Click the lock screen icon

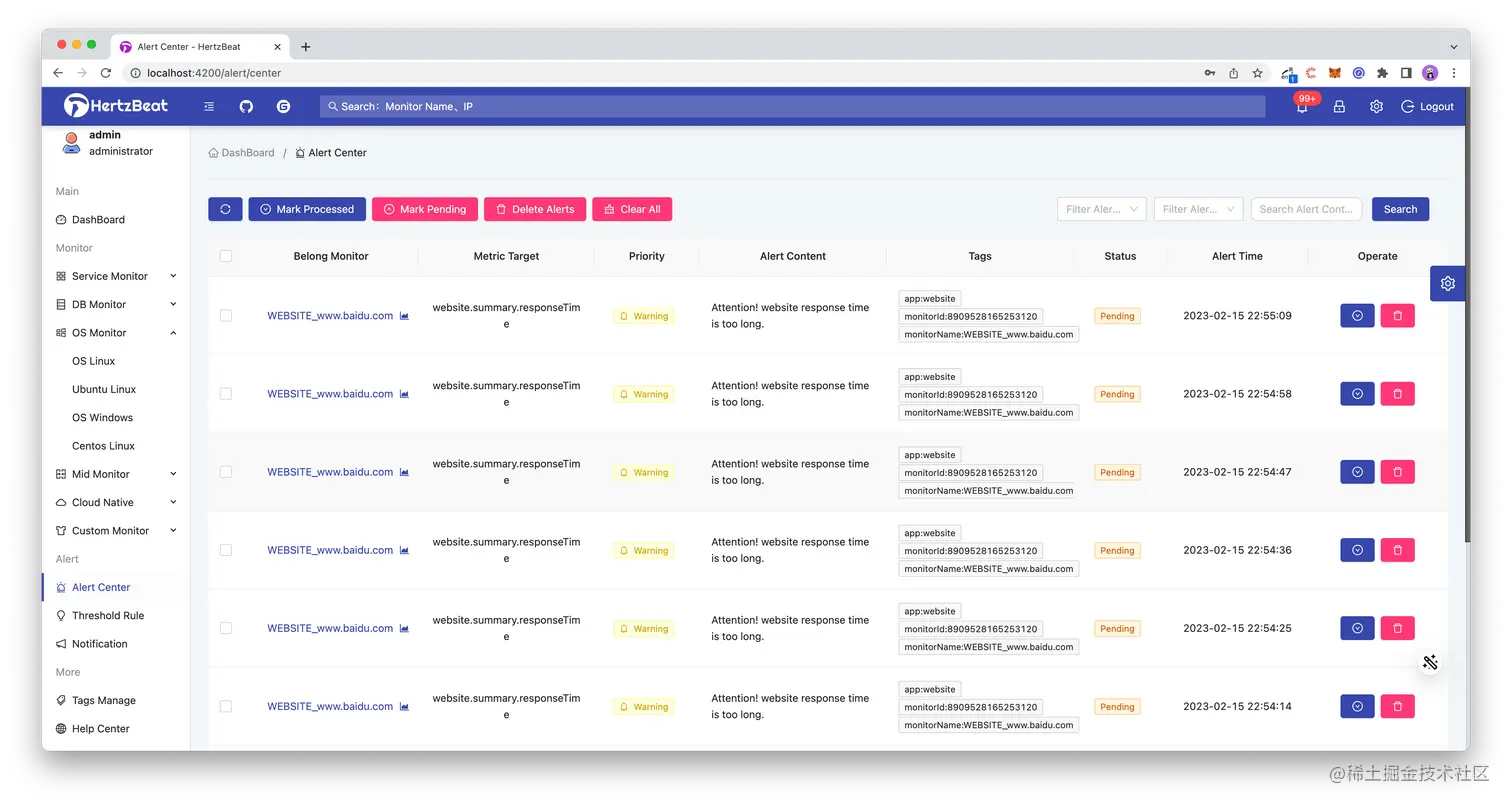pyautogui.click(x=1339, y=106)
